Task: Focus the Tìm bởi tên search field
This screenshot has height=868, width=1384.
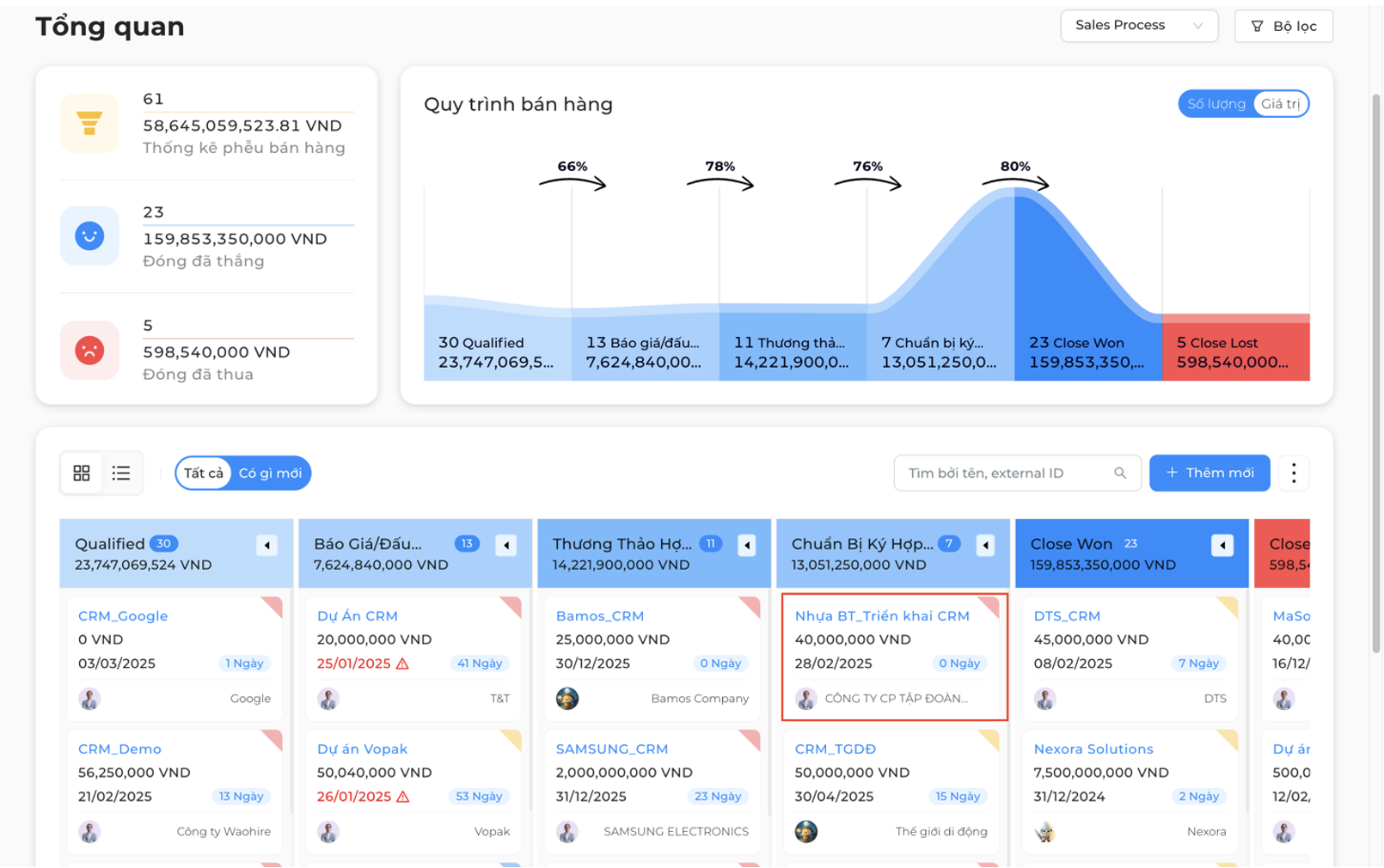Action: coord(1006,473)
